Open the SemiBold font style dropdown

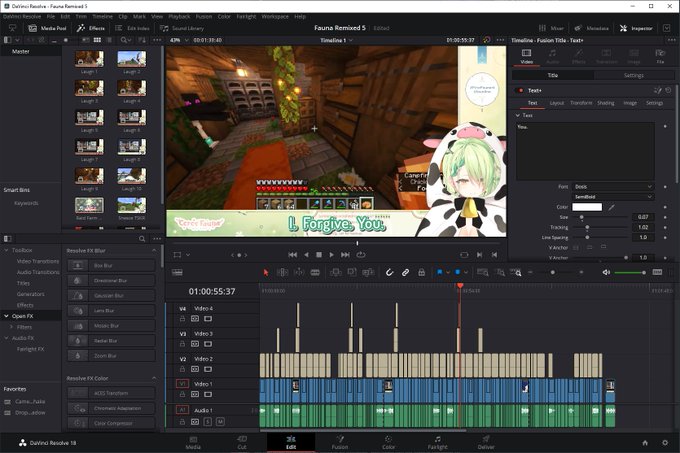click(613, 197)
